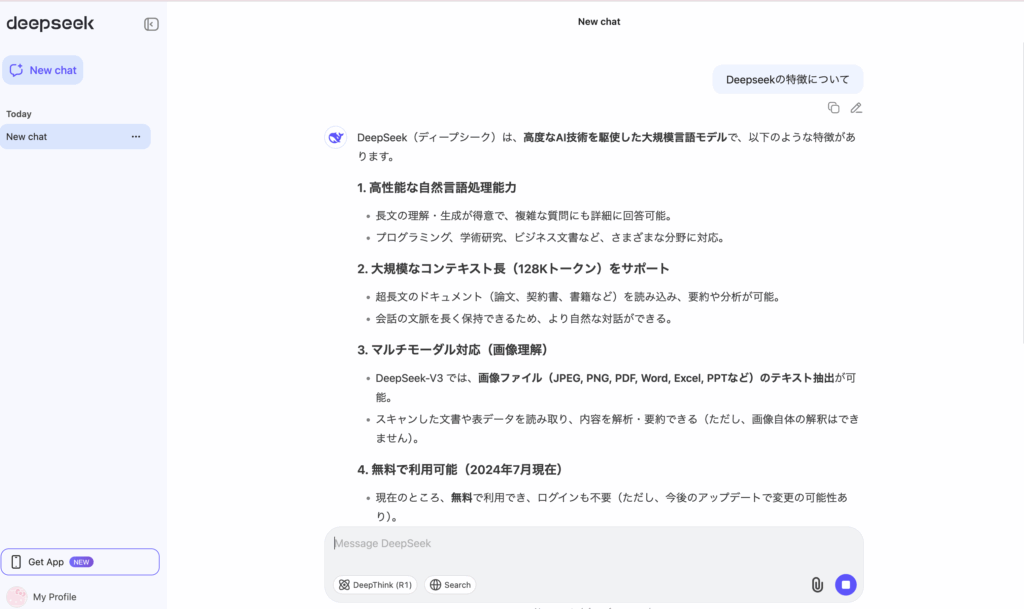1024x609 pixels.
Task: Open the Get App button
Action: (x=80, y=562)
